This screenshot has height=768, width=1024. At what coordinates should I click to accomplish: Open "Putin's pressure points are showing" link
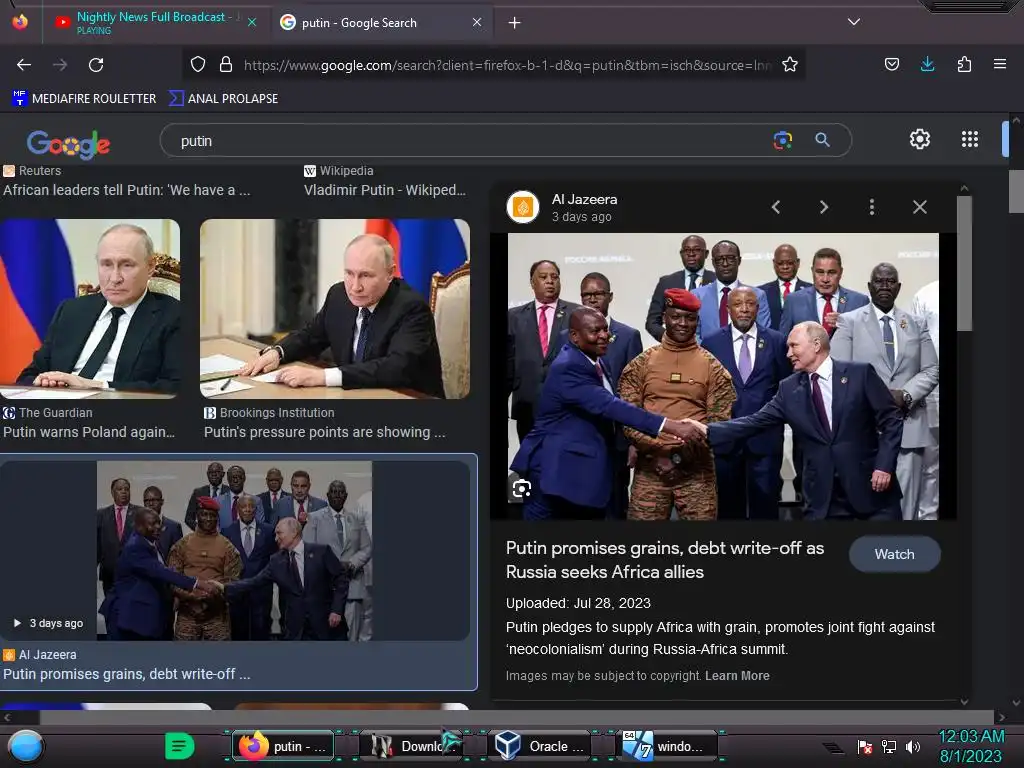pyautogui.click(x=325, y=432)
